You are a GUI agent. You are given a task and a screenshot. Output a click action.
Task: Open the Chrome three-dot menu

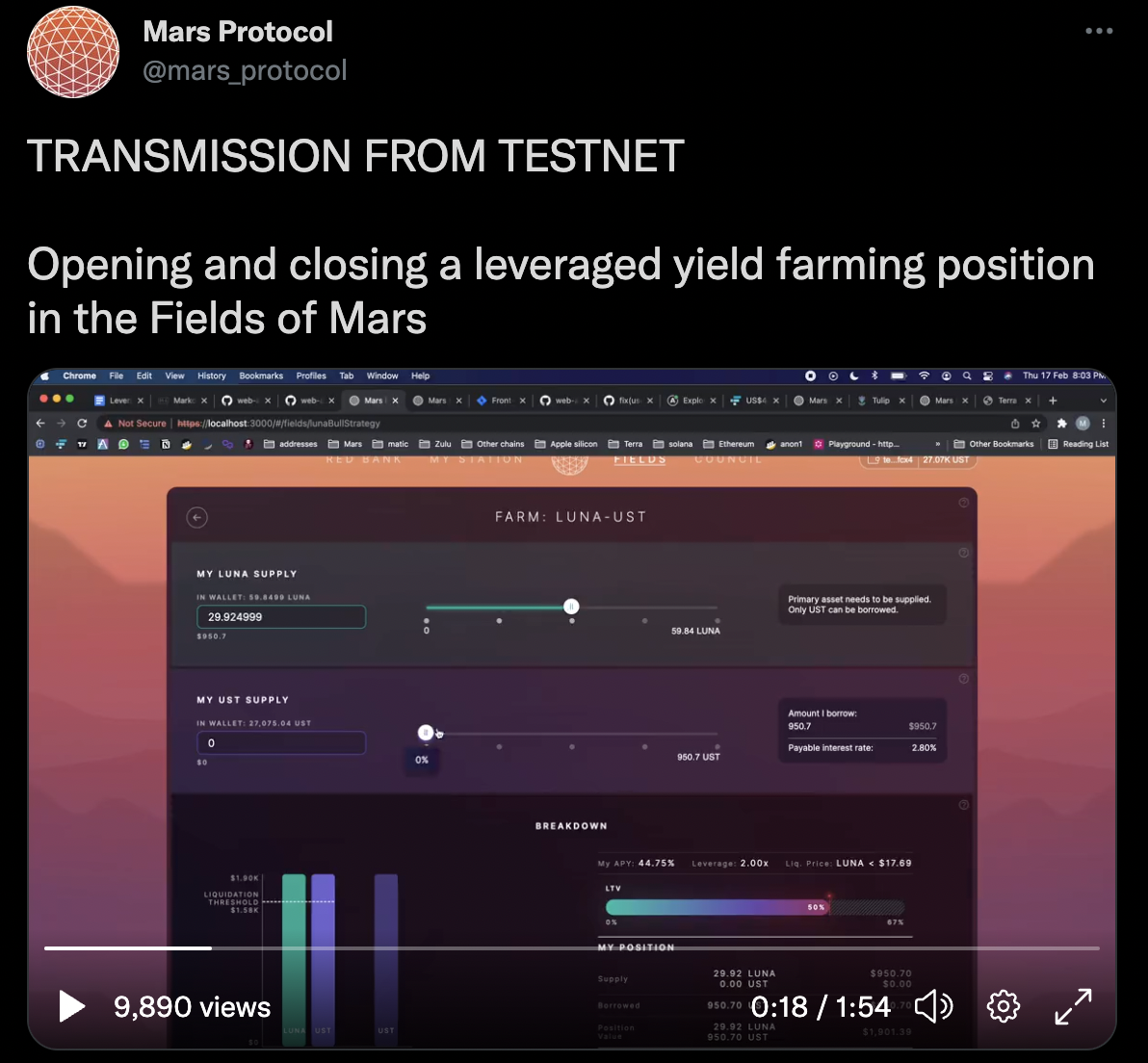click(1104, 423)
